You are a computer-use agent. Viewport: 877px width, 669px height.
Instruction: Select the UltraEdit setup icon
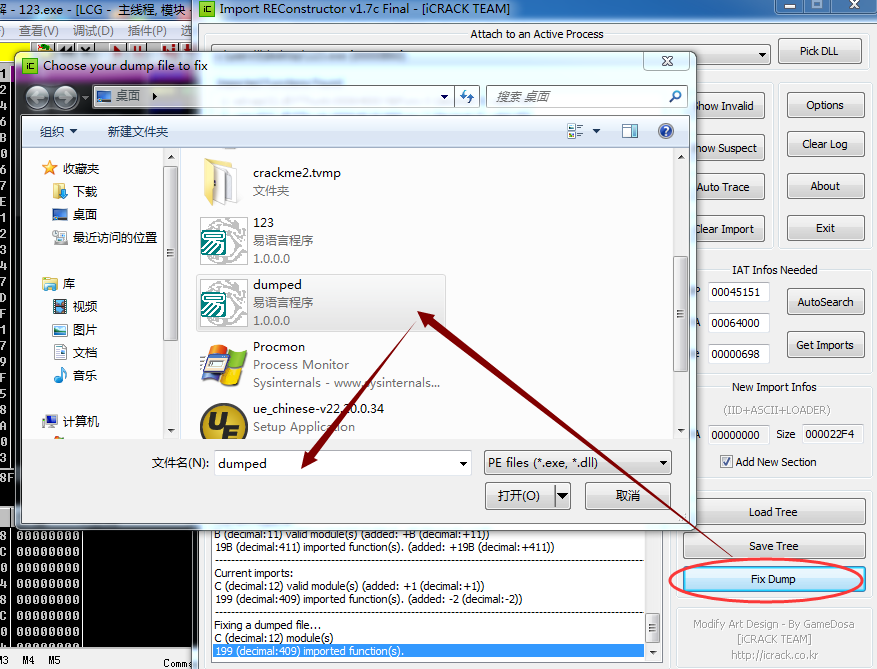[224, 421]
